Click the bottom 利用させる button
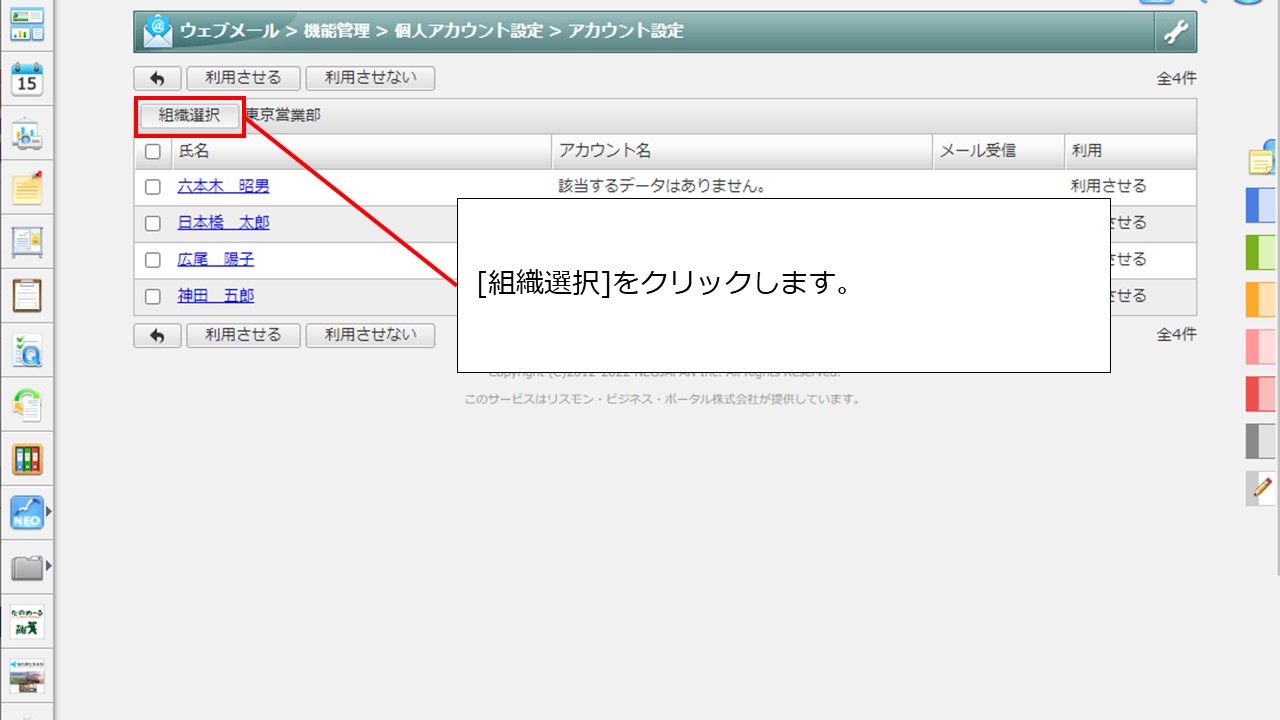The image size is (1280, 720). pos(243,335)
